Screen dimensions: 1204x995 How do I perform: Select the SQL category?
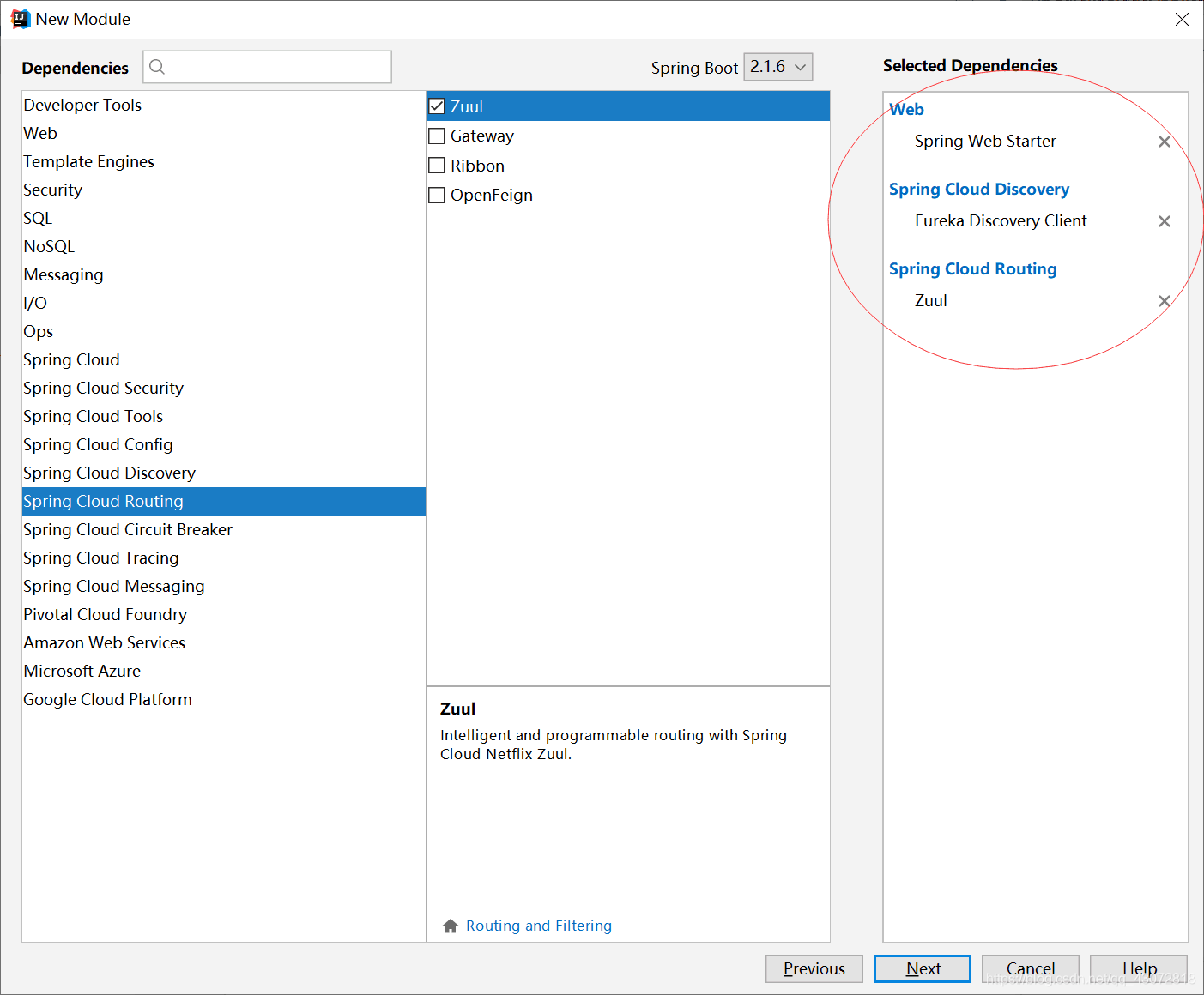[224, 218]
